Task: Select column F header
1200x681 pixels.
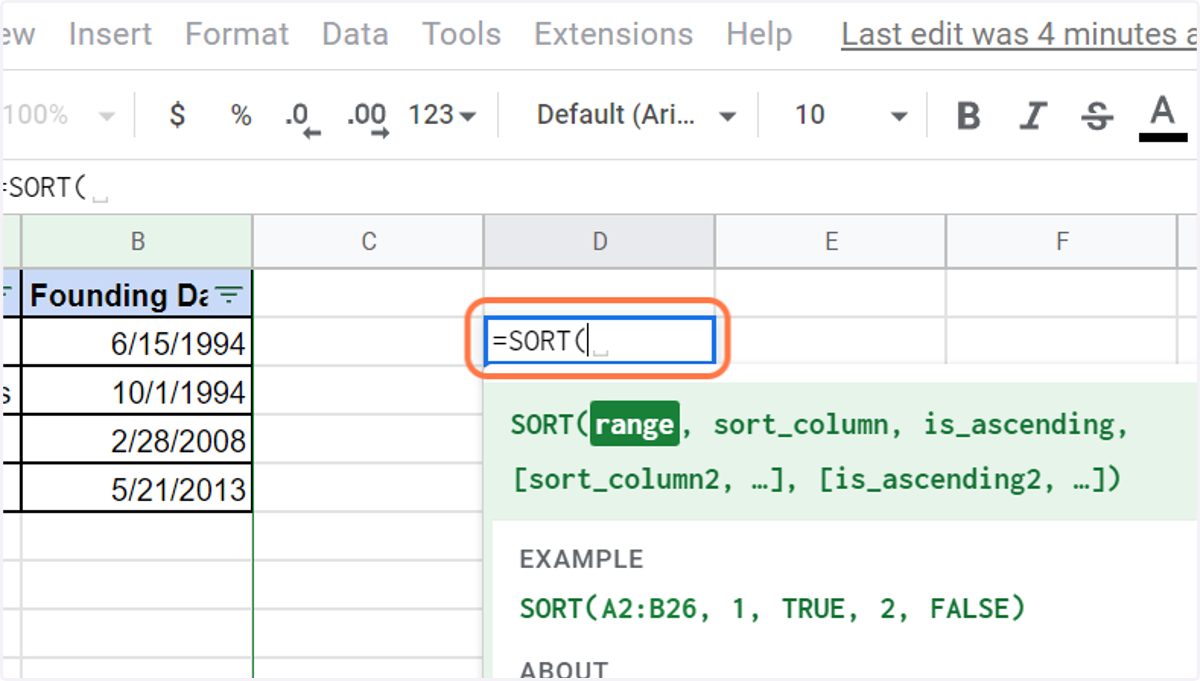Action: click(x=1061, y=241)
